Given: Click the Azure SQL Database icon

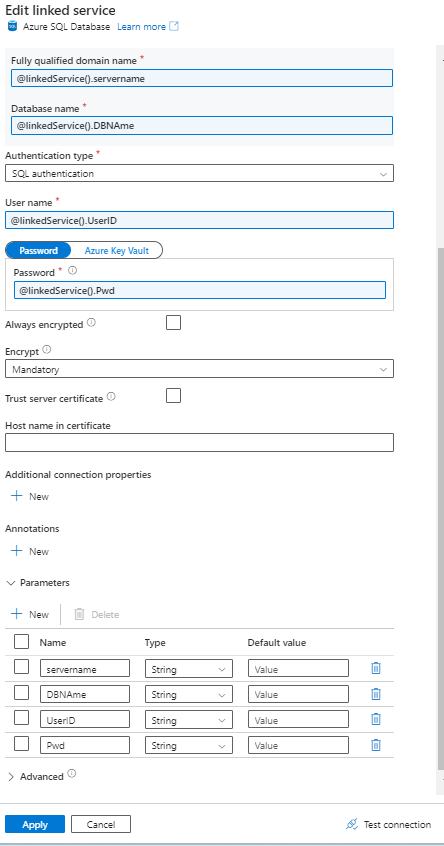Looking at the screenshot, I should tap(12, 26).
